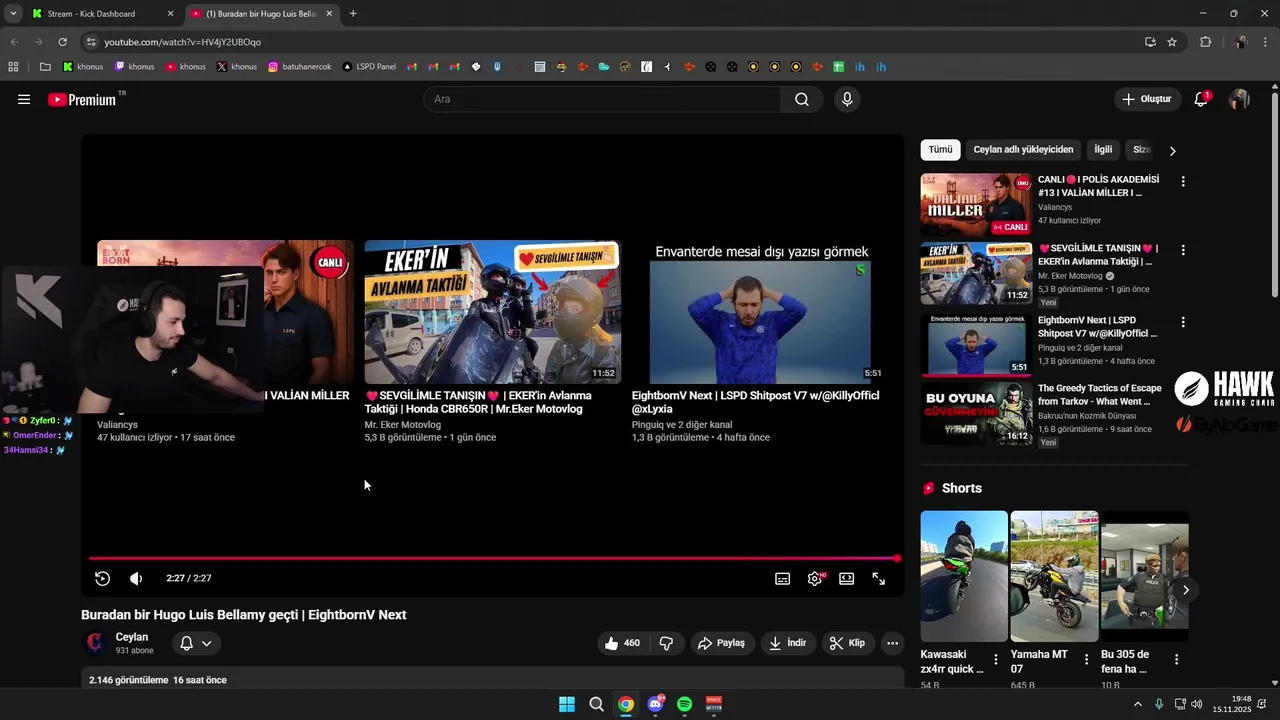Select Ceylan adlı yükleyiciden chip
The width and height of the screenshot is (1280, 720).
click(1023, 150)
